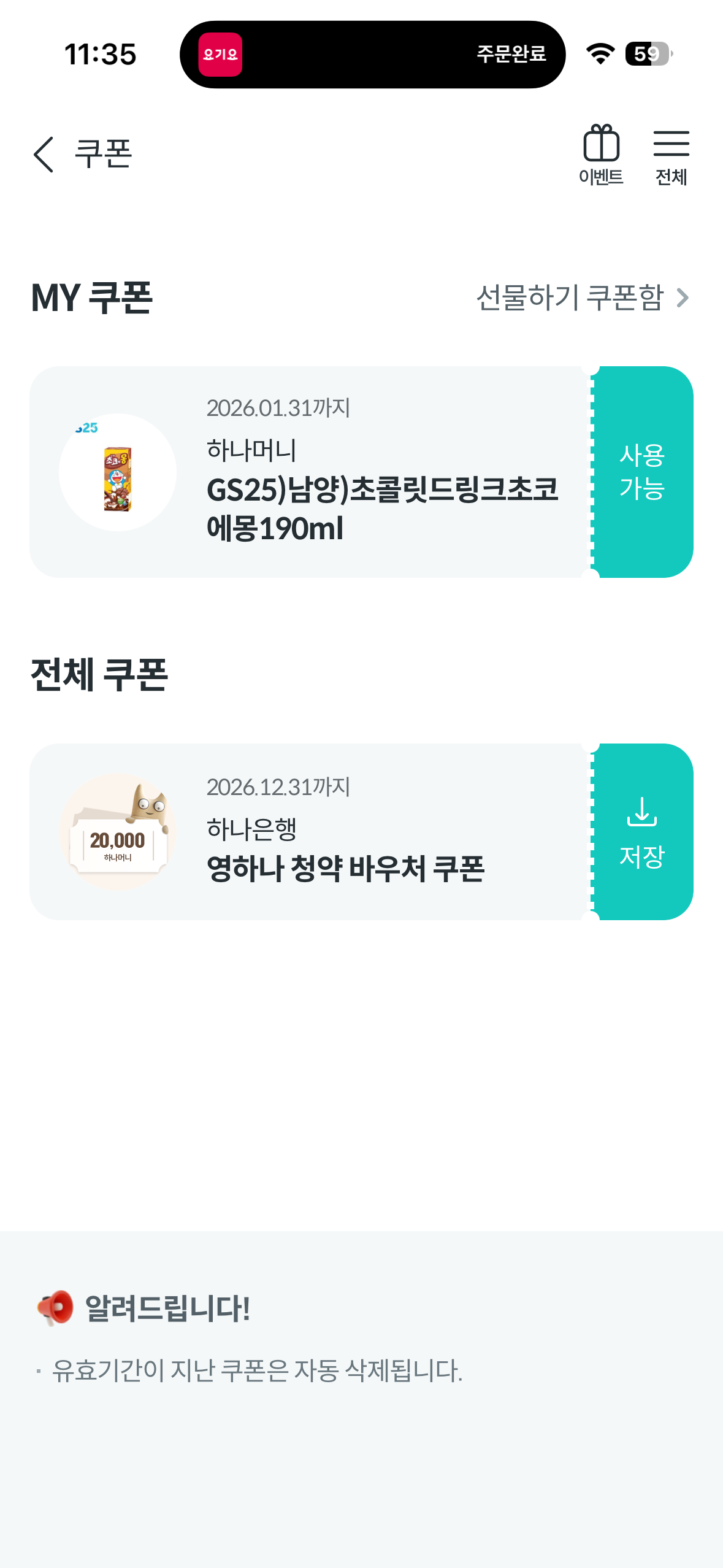
Task: Tap the Wi-Fi status icon
Action: tap(600, 54)
